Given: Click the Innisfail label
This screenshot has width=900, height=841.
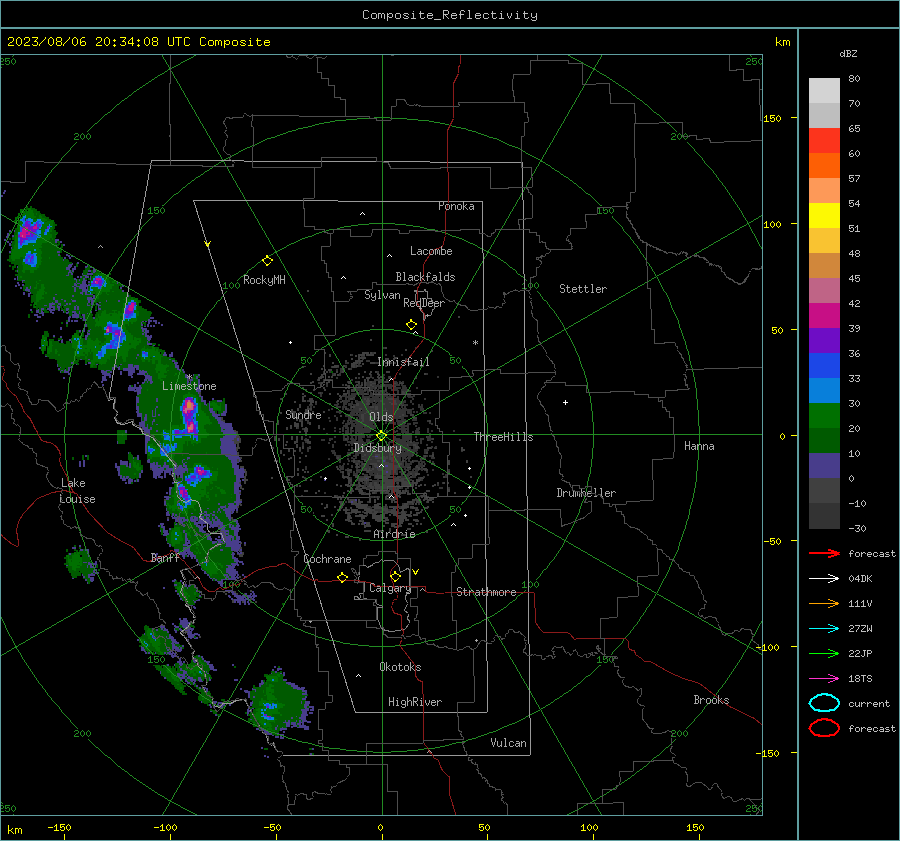Looking at the screenshot, I should pyautogui.click(x=403, y=362).
